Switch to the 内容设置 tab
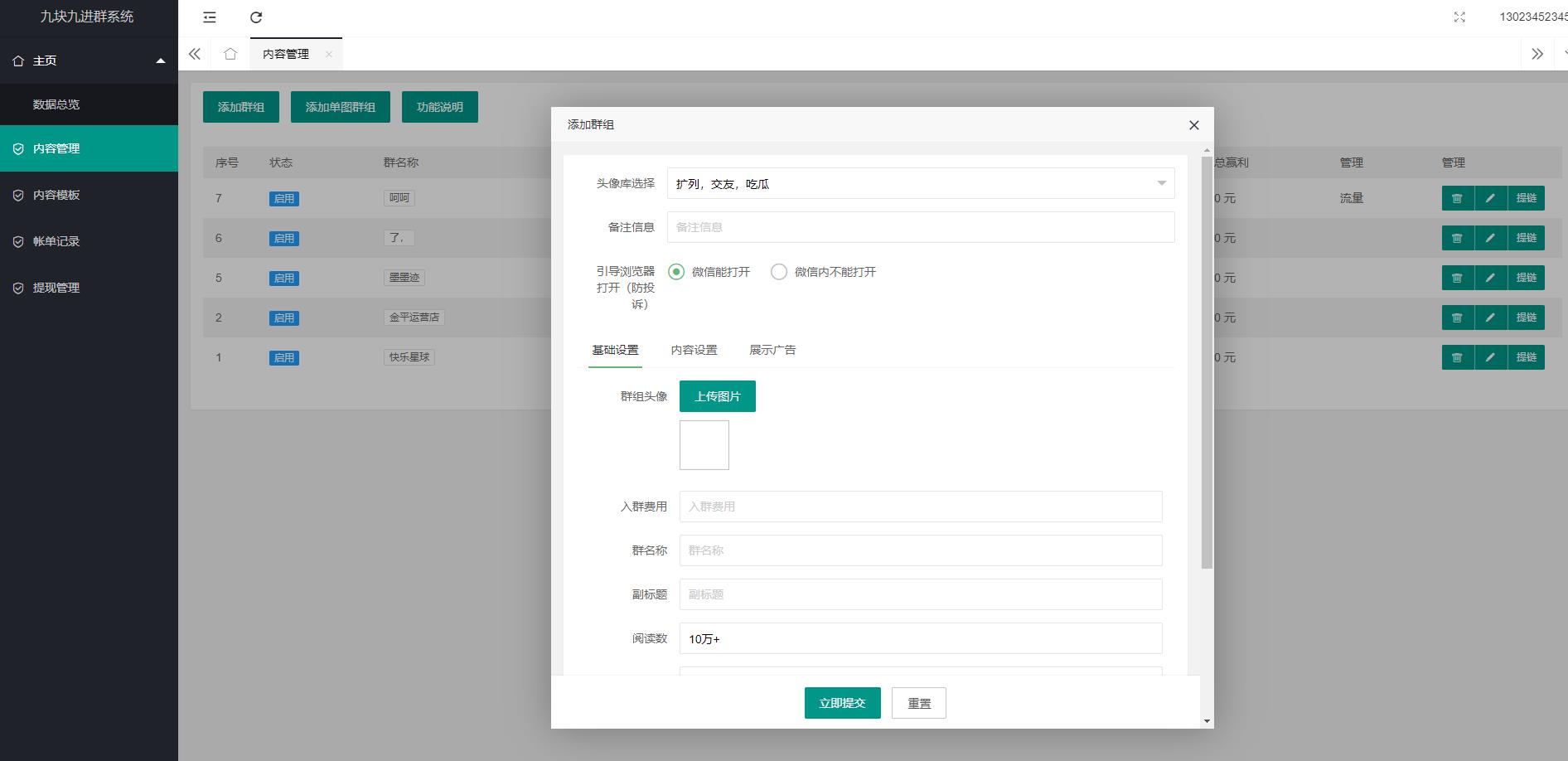 694,350
